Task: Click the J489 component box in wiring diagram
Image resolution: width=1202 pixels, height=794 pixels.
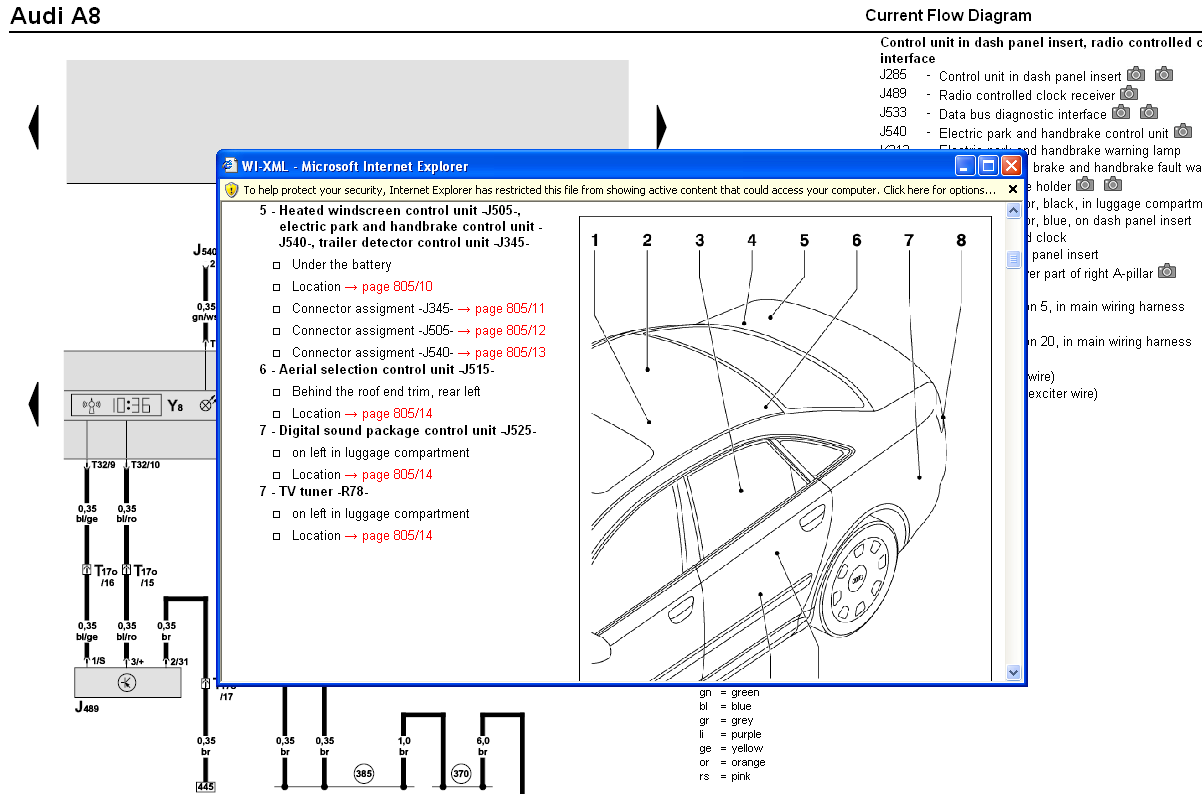Action: [x=128, y=683]
